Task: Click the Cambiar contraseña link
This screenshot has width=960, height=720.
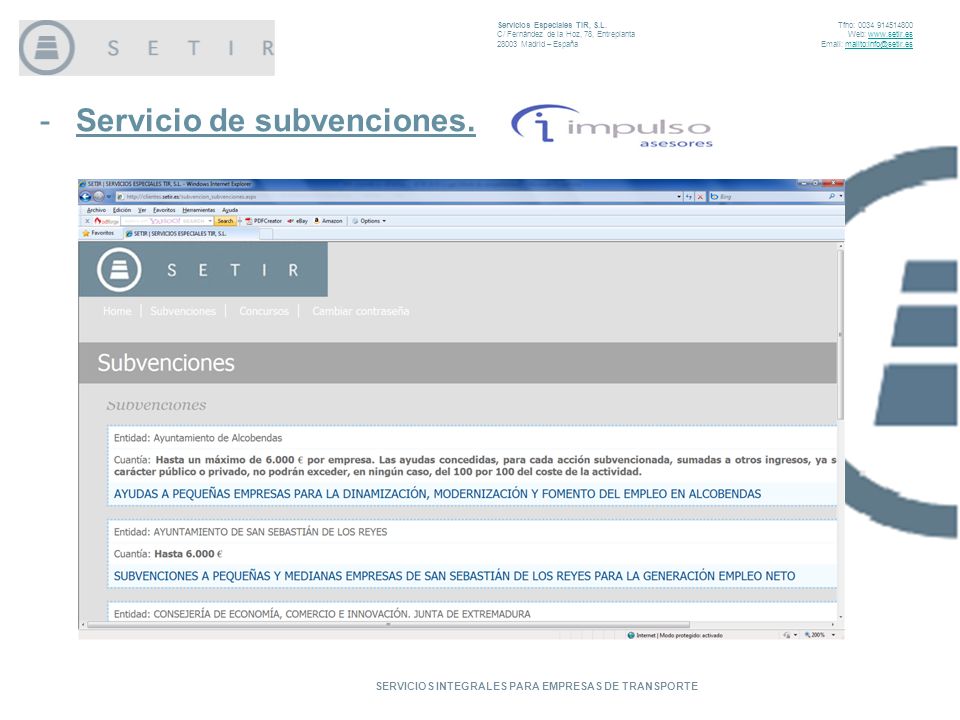Action: 361,311
